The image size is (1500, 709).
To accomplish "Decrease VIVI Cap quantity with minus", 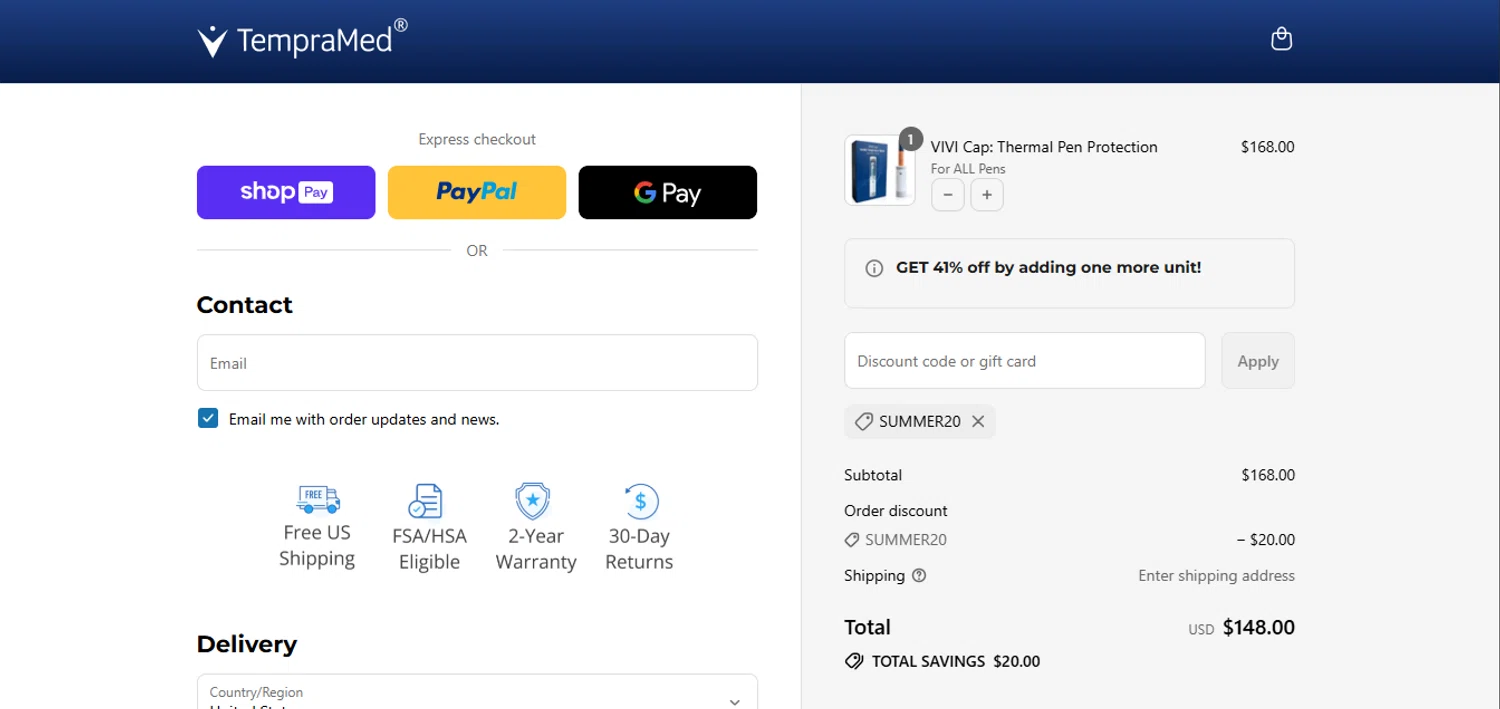I will (948, 195).
